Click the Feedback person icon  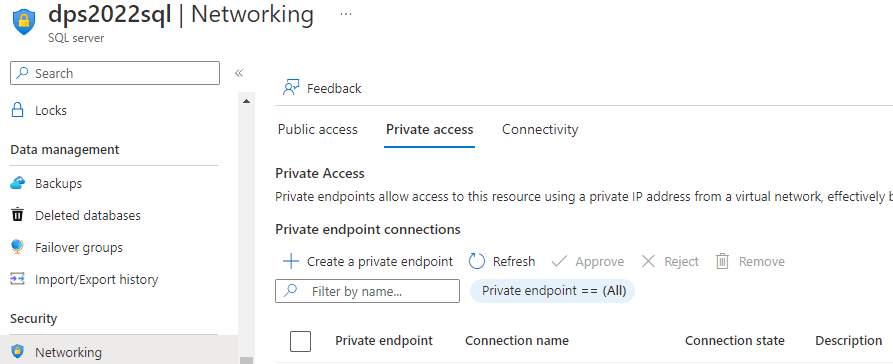tap(291, 88)
